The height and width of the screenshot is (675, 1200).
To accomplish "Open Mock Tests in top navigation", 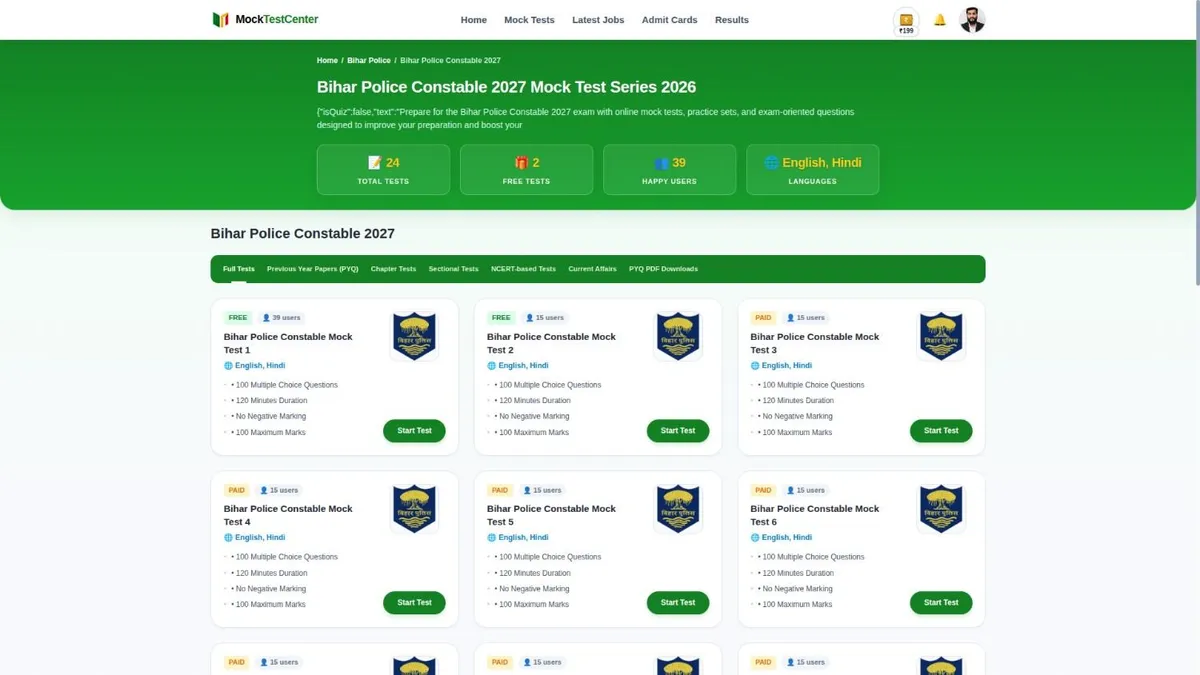I will tap(529, 20).
